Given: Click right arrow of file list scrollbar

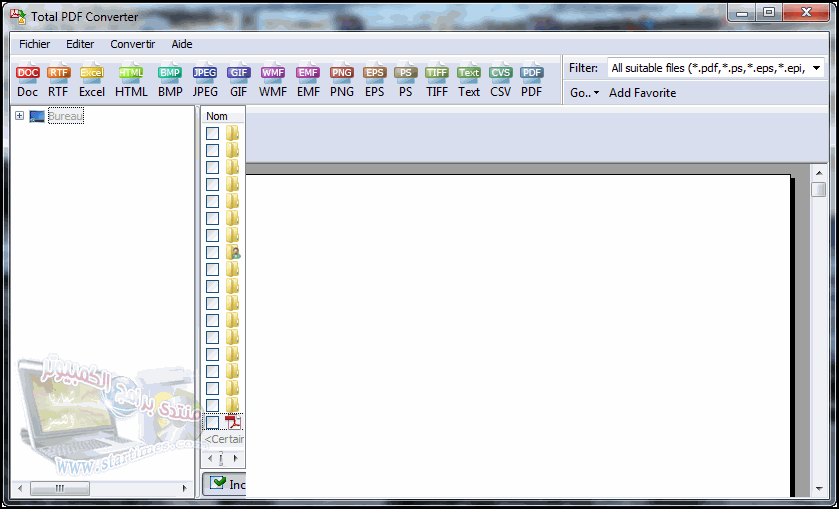Looking at the screenshot, I should pyautogui.click(x=235, y=459).
